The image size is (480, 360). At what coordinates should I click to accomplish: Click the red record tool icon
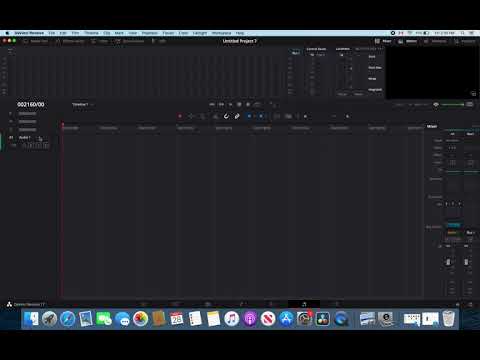180,116
